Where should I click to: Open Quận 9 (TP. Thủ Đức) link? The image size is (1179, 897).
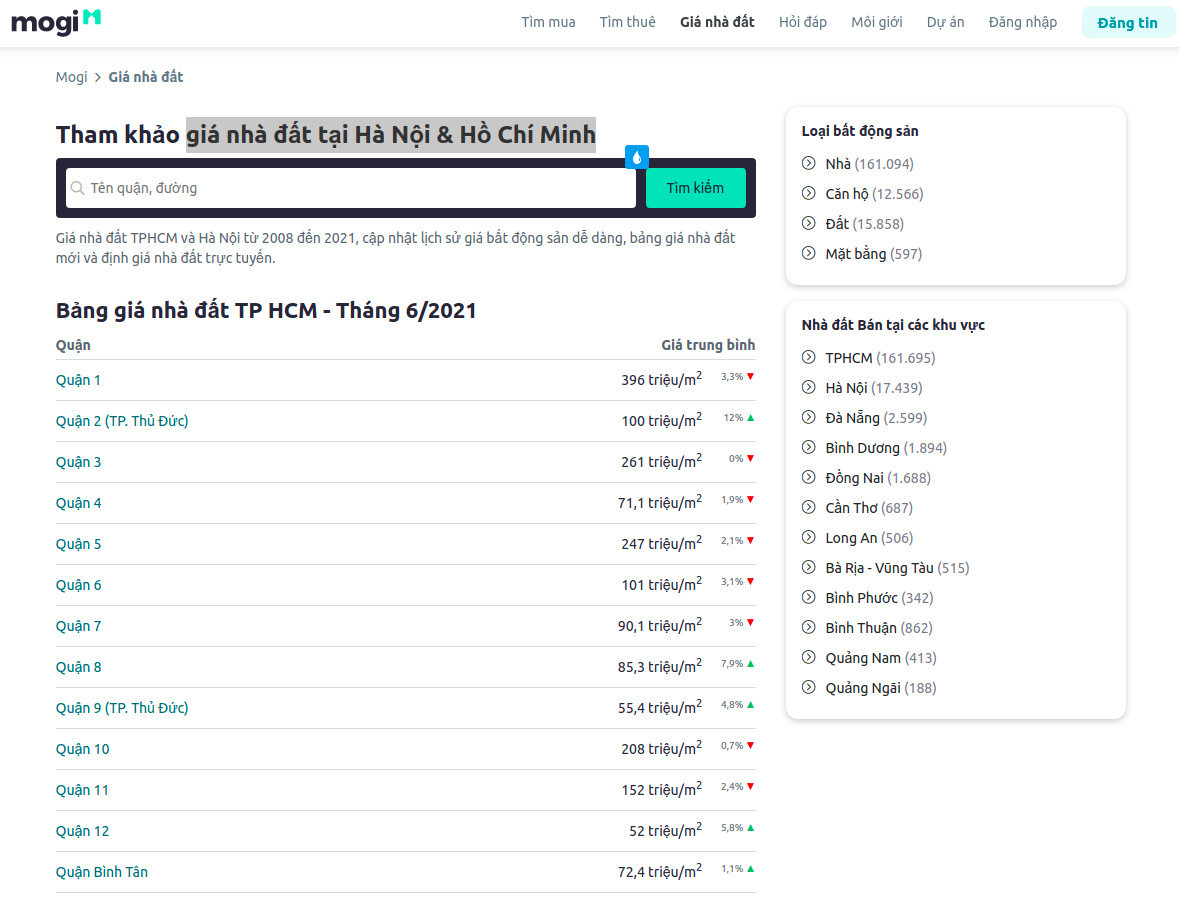(122, 708)
